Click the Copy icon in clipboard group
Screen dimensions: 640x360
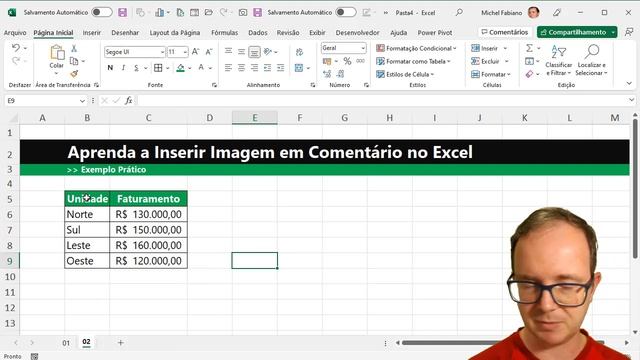point(74,61)
